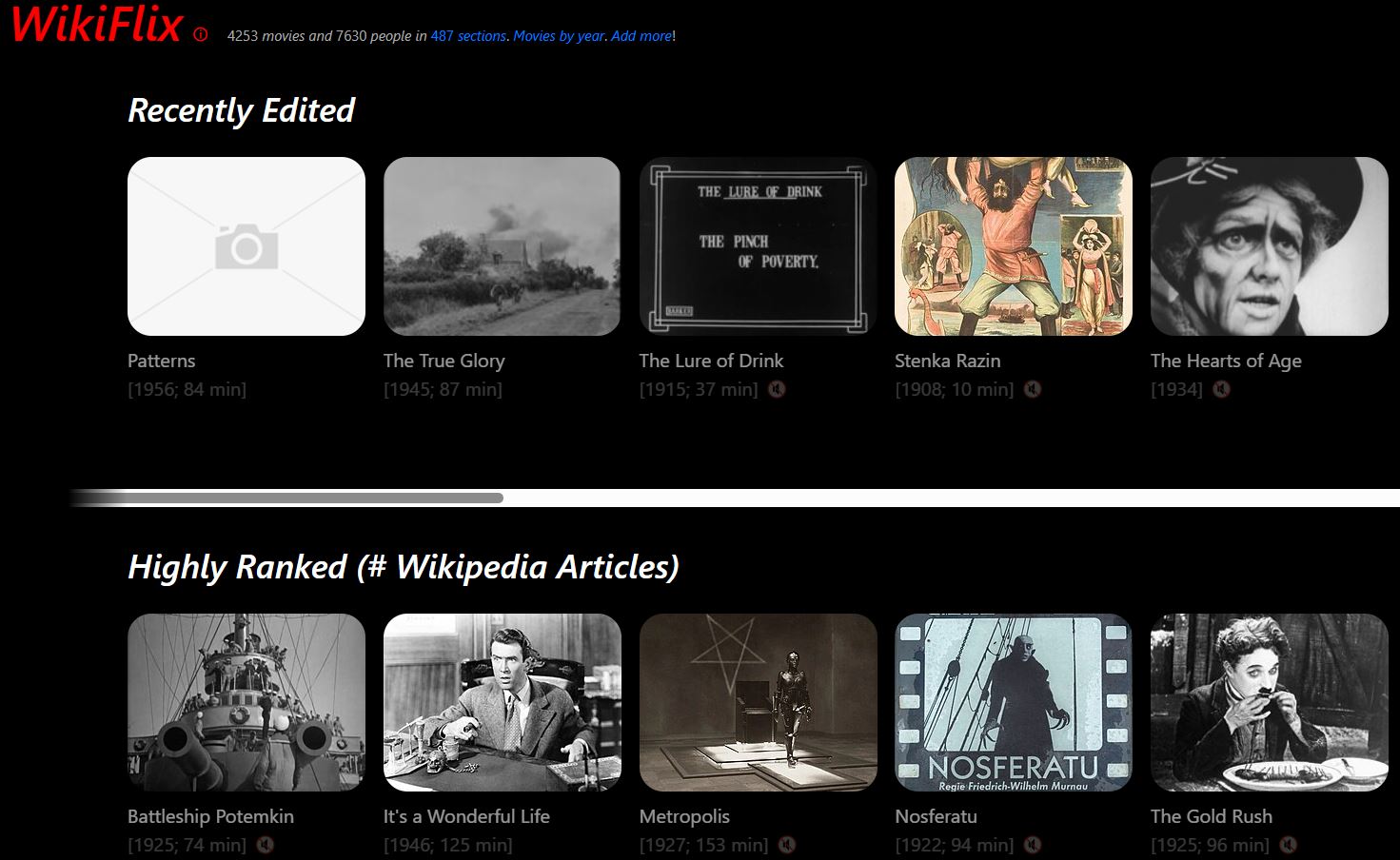
Task: Open the 487 sections link
Action: point(467,35)
